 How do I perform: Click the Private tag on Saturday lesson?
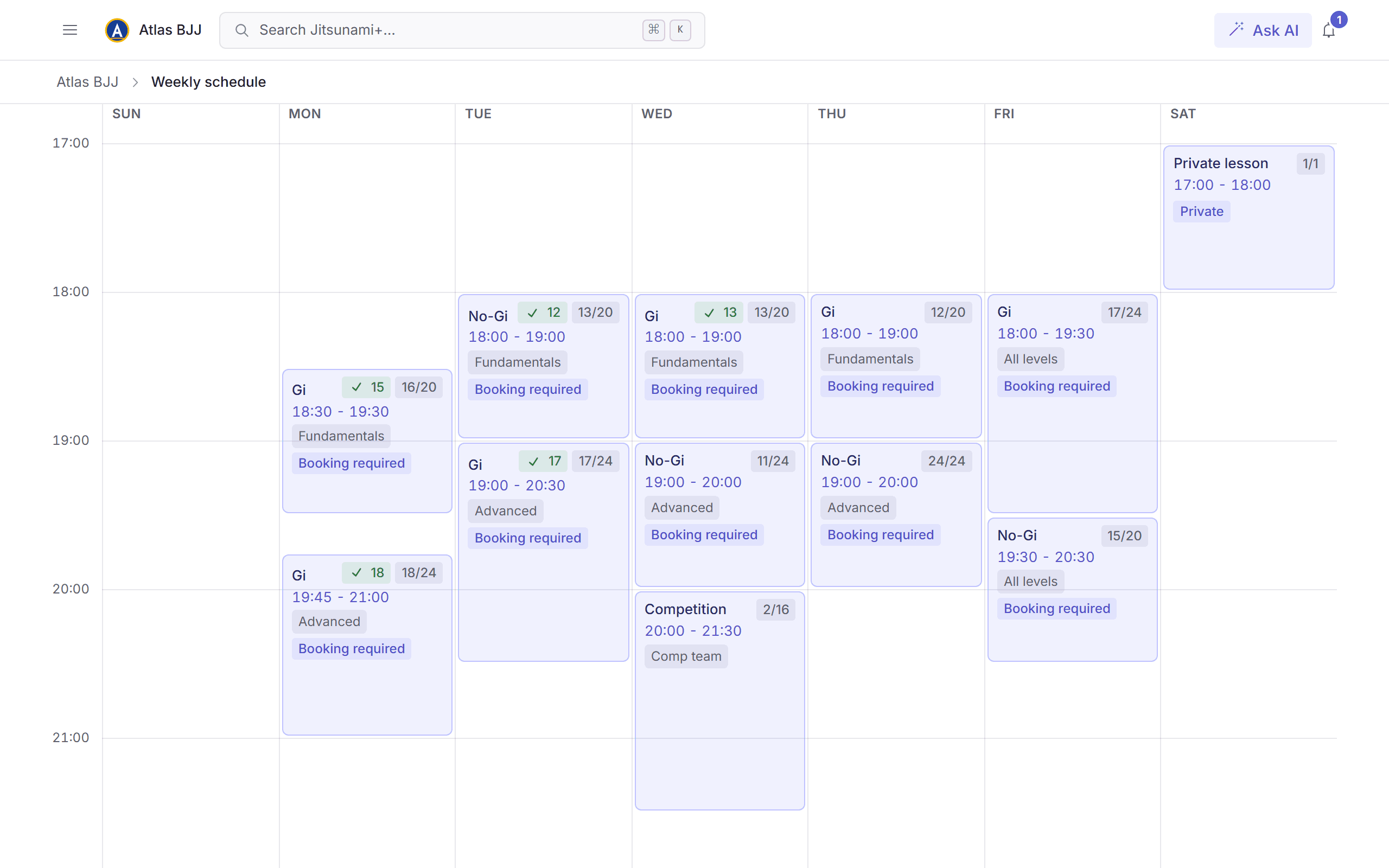point(1201,211)
